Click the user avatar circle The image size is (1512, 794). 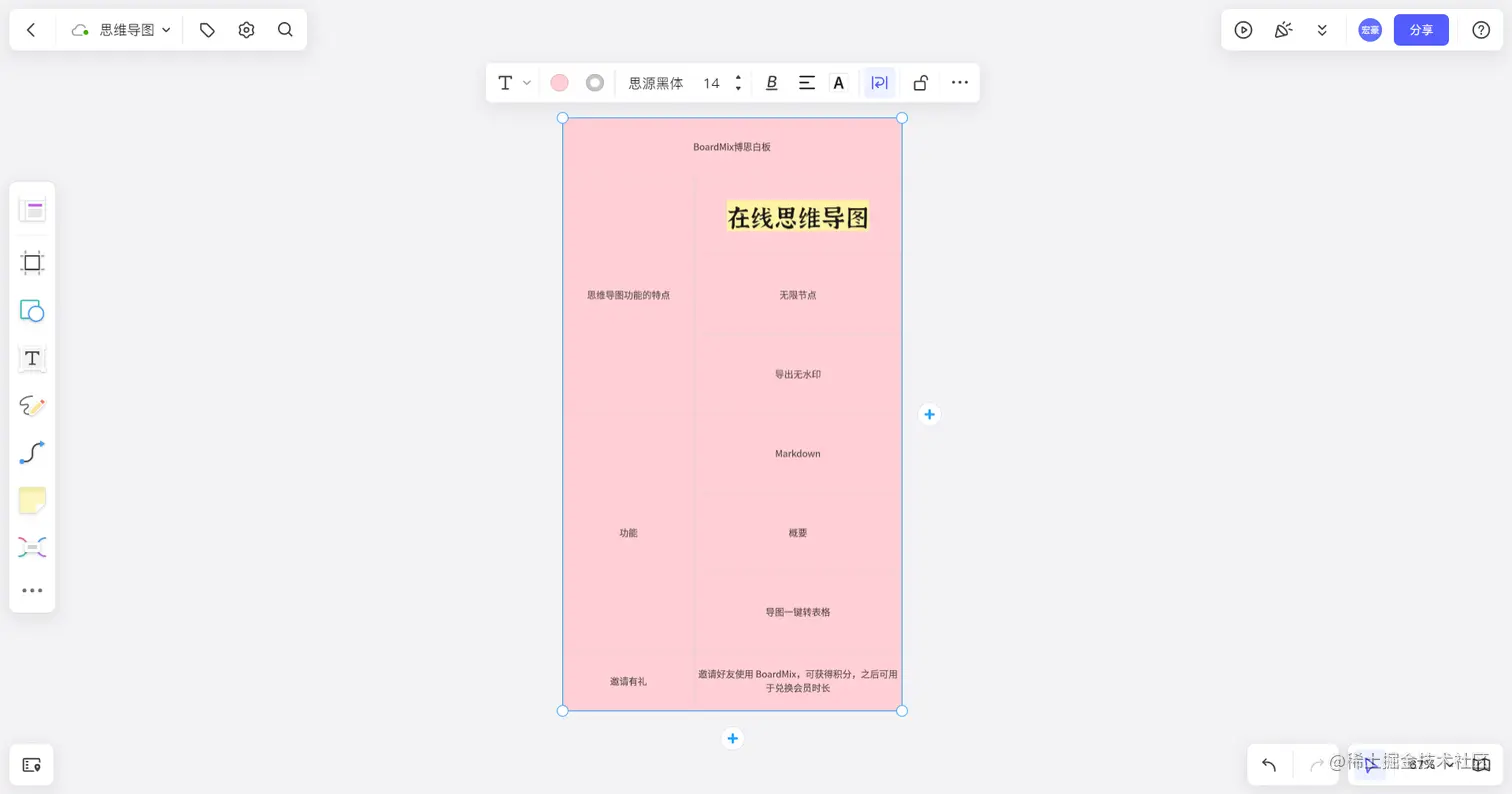click(x=1369, y=30)
